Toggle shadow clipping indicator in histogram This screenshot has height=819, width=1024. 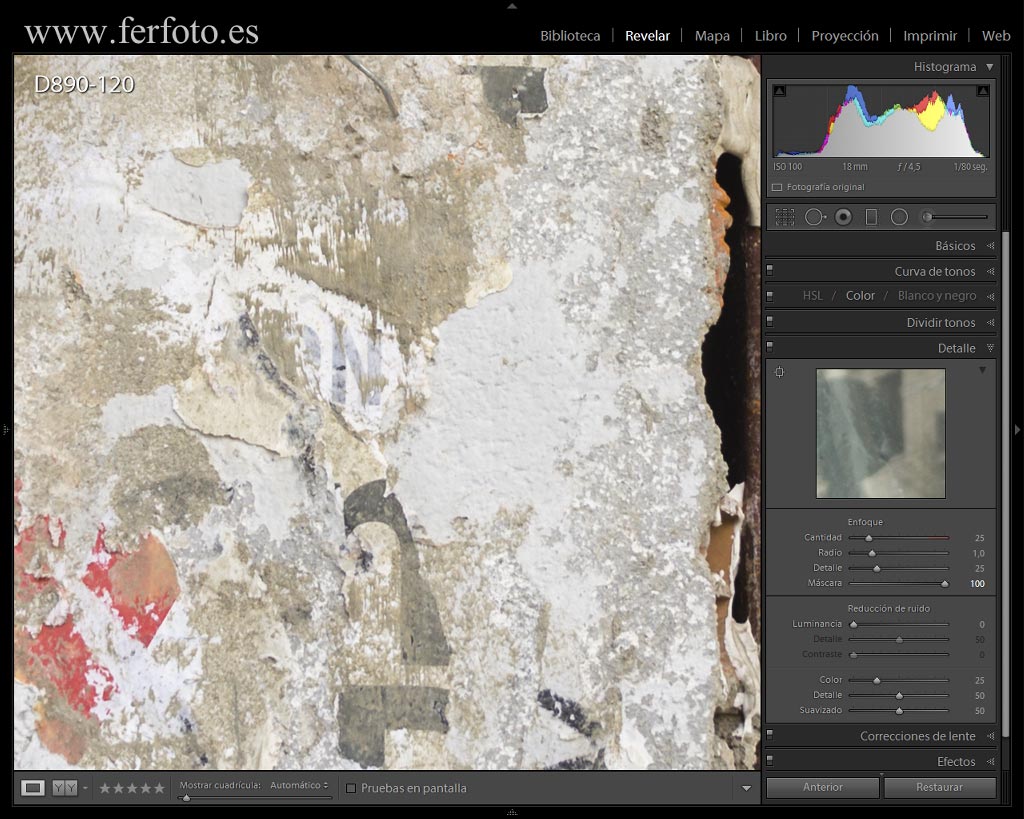779,91
